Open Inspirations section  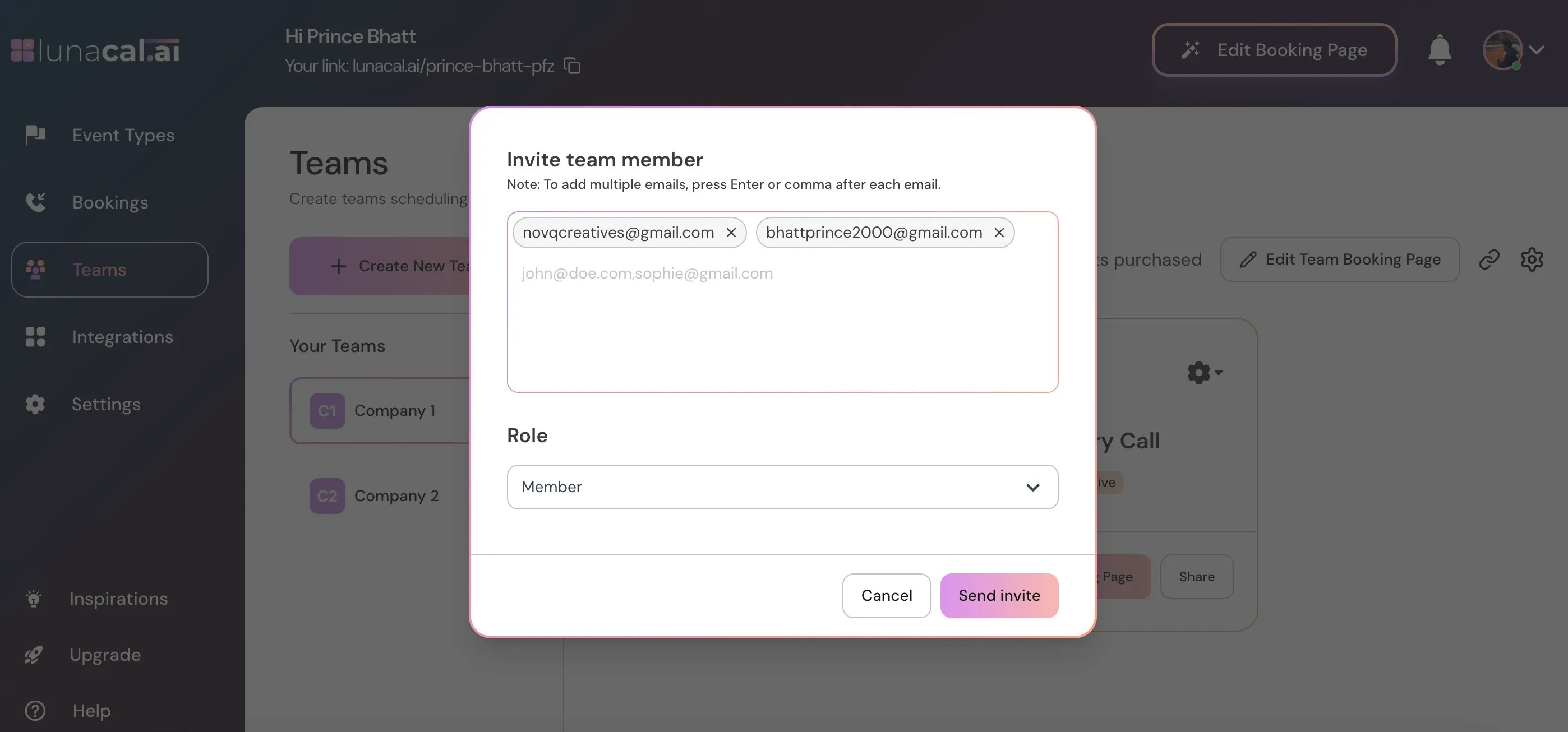(x=118, y=599)
